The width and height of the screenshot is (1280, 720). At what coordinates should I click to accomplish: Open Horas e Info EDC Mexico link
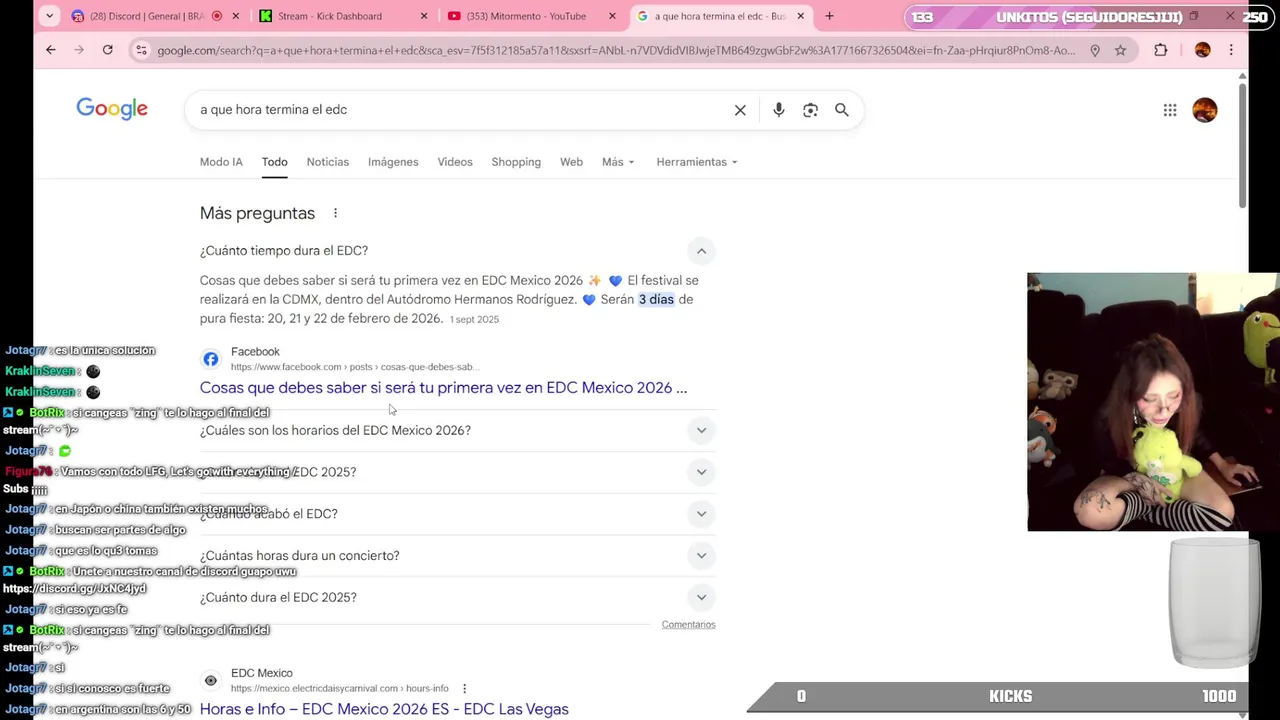[384, 709]
